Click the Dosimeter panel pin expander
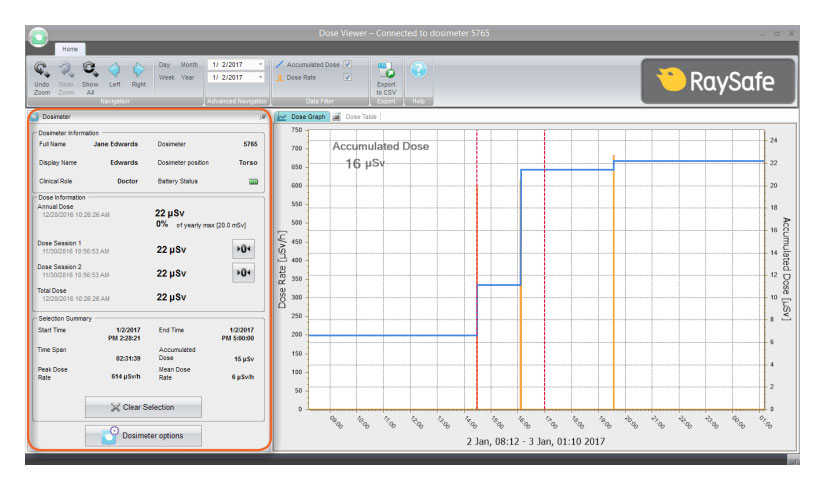Image resolution: width=825 pixels, height=490 pixels. [x=262, y=117]
